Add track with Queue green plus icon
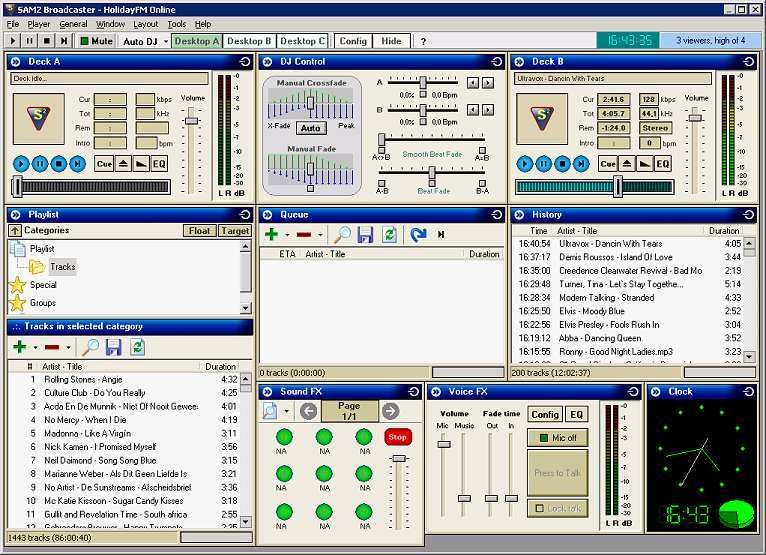Screen dimensions: 766x555 coord(272,235)
